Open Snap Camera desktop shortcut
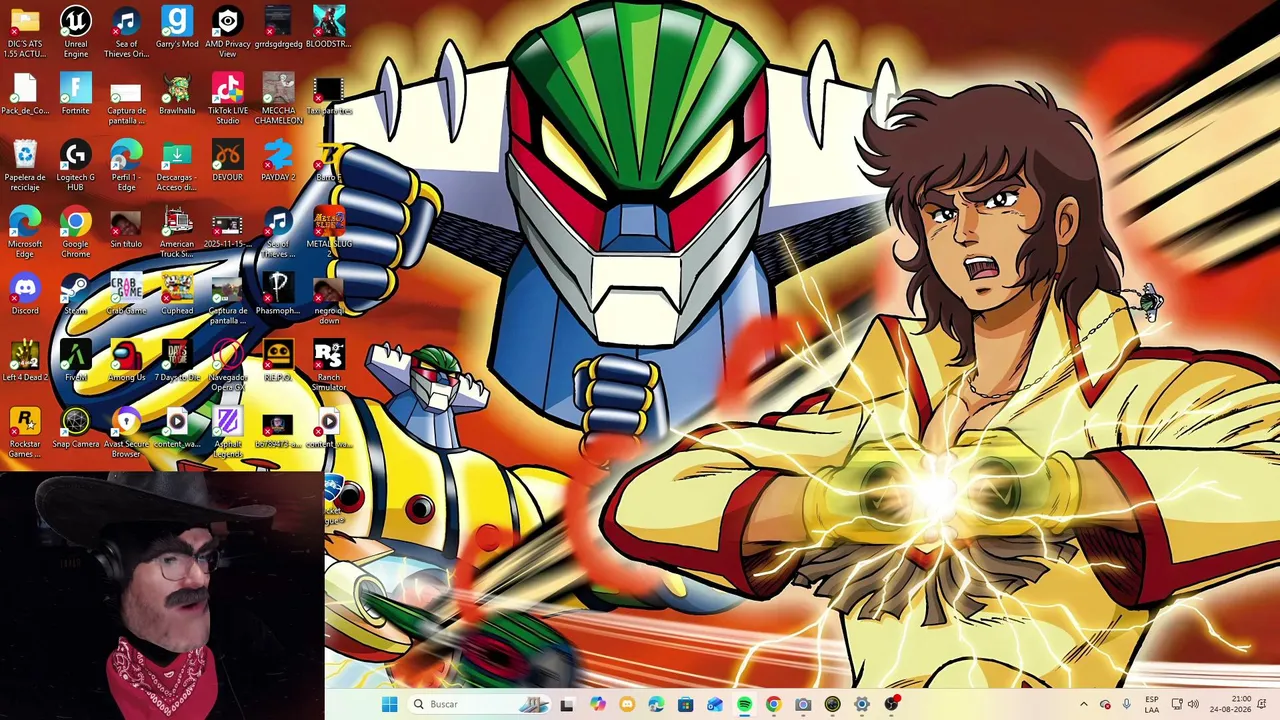1280x720 pixels. click(x=75, y=429)
